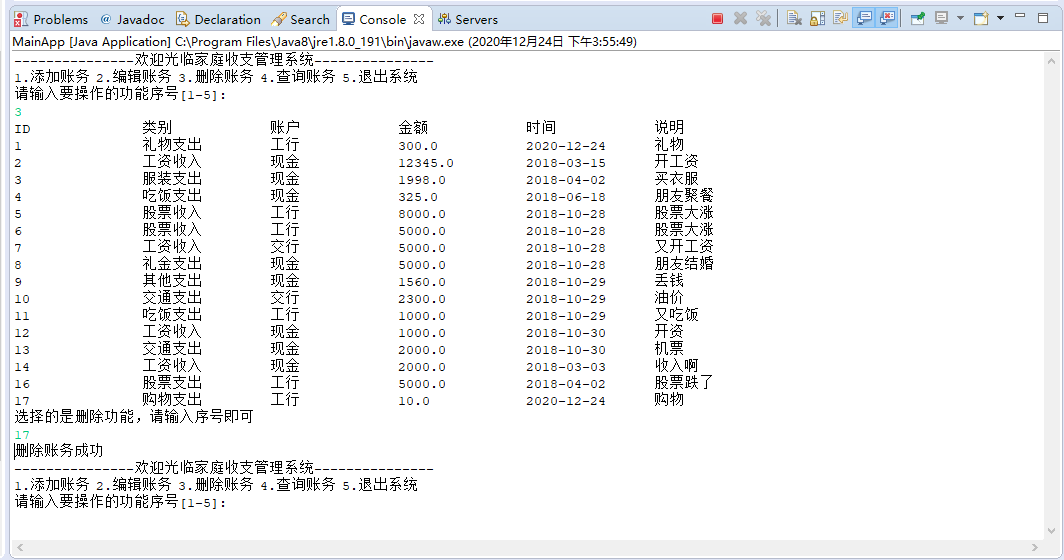Toggle Show Console When Standard Out Changes
This screenshot has height=560, width=1064.
(x=864, y=19)
